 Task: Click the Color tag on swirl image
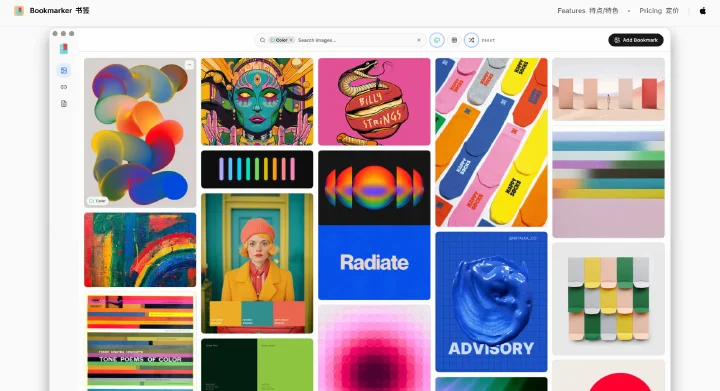pos(97,201)
